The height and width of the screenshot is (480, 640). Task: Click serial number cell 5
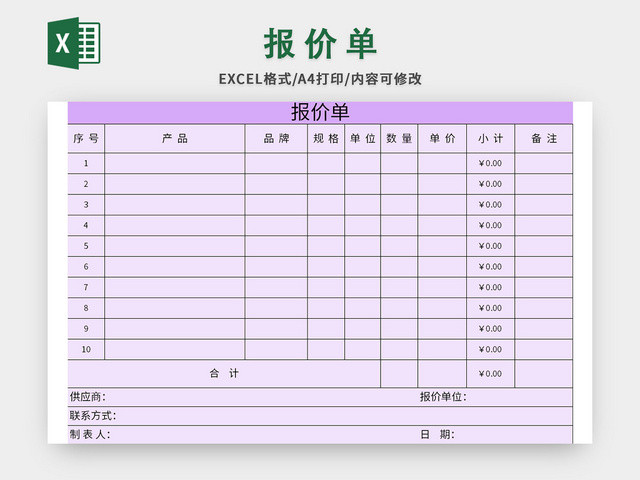tap(86, 246)
